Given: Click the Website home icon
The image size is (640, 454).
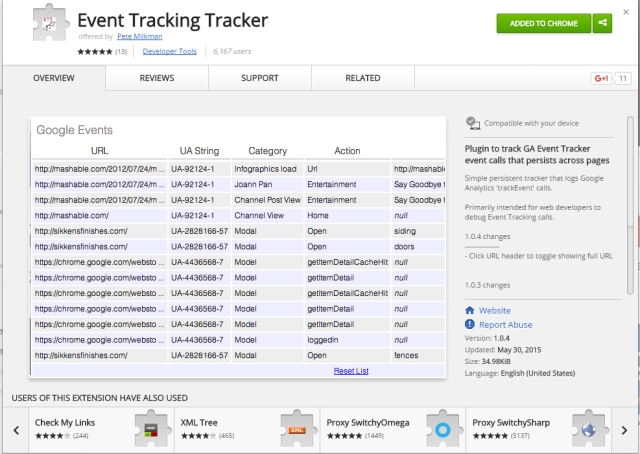Looking at the screenshot, I should click(469, 310).
